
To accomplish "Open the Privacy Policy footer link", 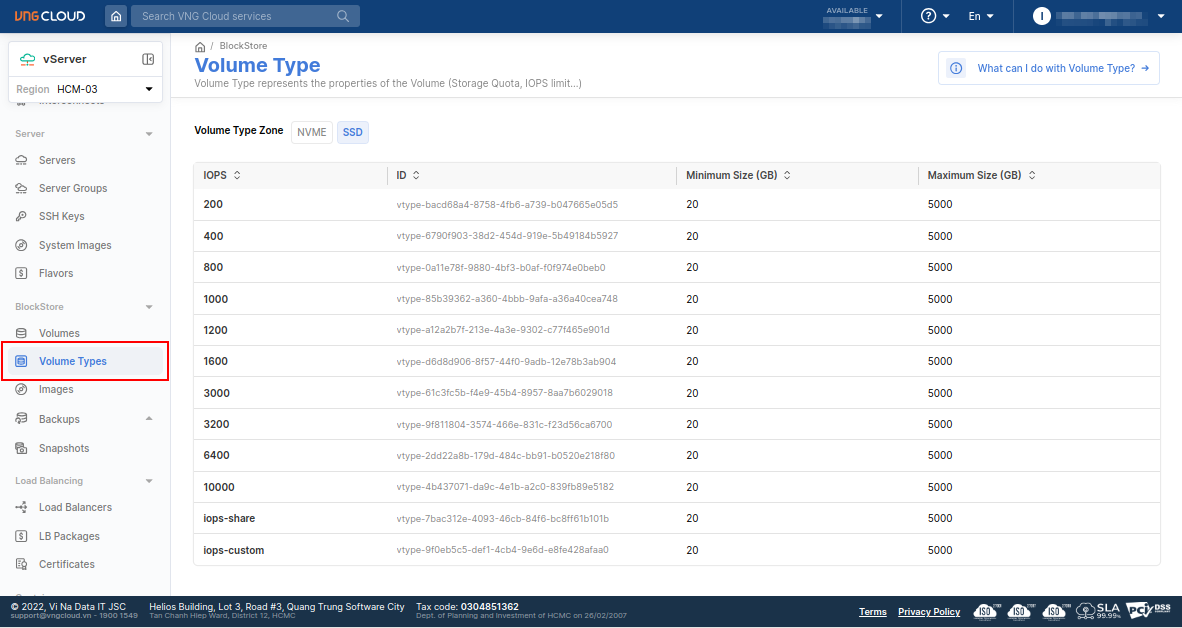I will tap(928, 612).
